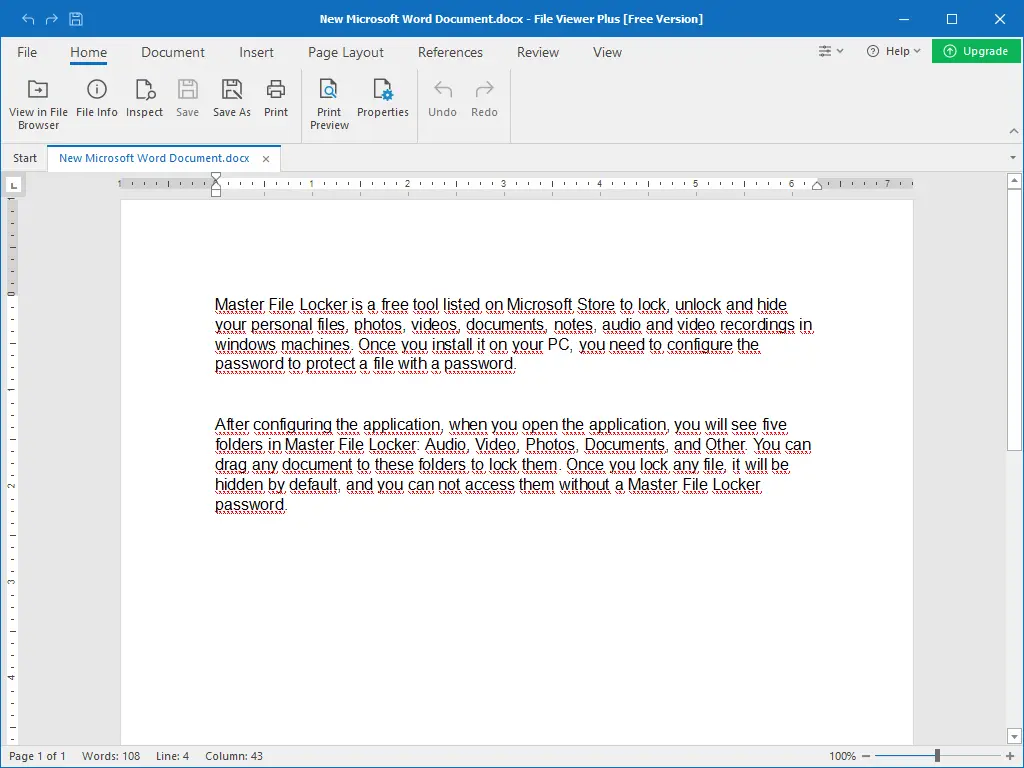The image size is (1024, 768).
Task: Show the File Info panel
Action: pyautogui.click(x=97, y=98)
